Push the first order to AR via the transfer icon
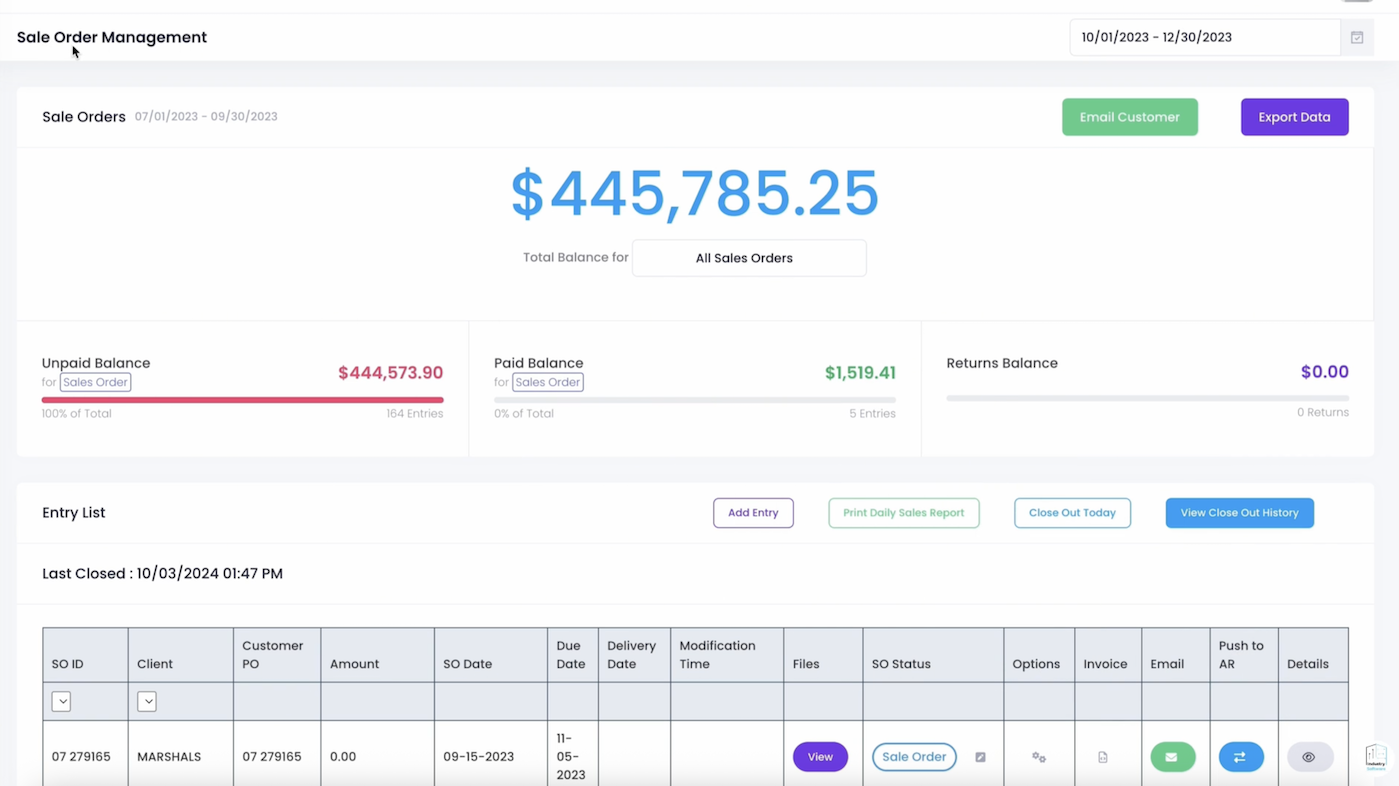 1241,757
